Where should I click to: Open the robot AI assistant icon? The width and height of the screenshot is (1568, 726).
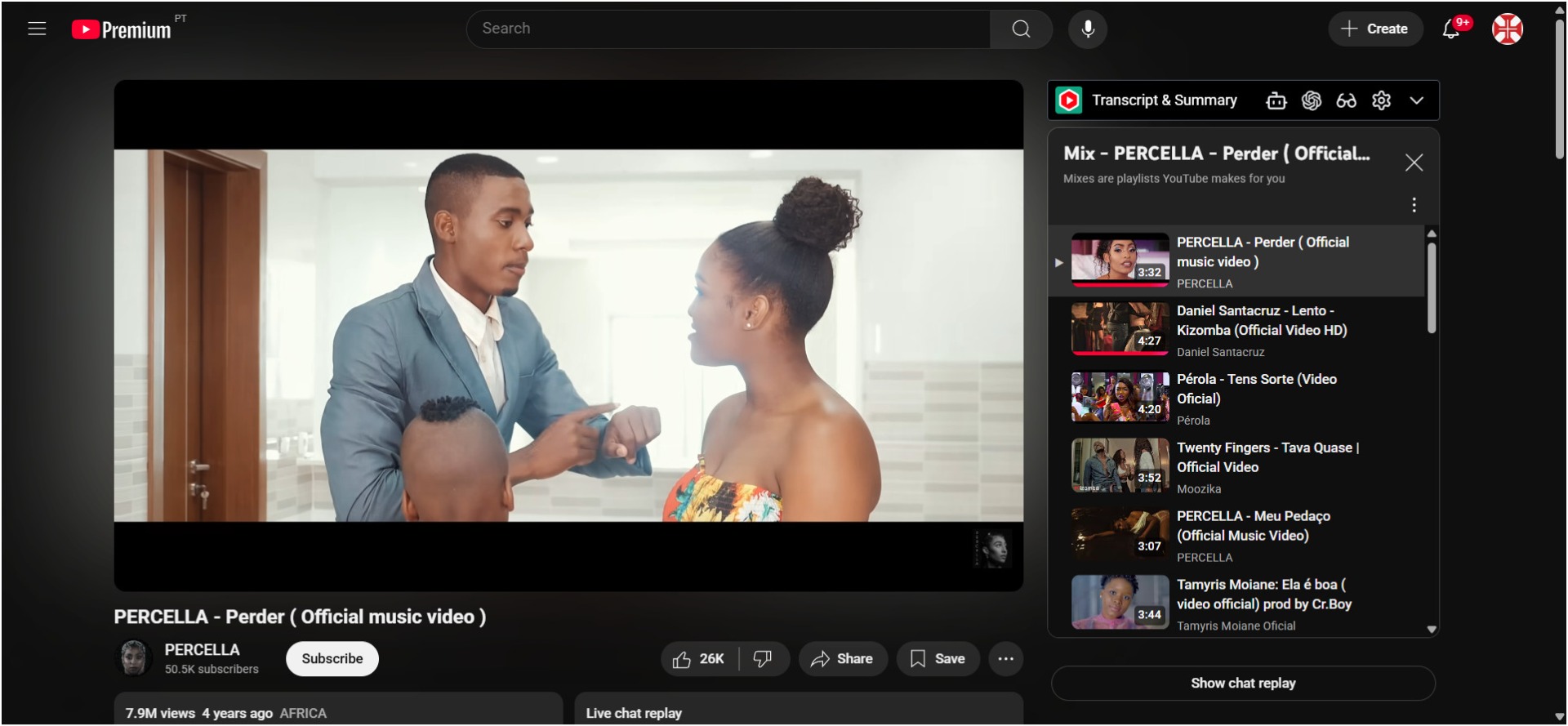[1276, 100]
